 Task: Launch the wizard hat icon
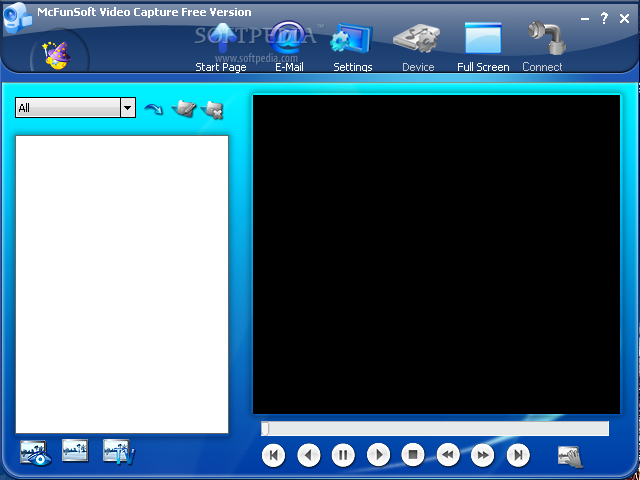point(58,55)
